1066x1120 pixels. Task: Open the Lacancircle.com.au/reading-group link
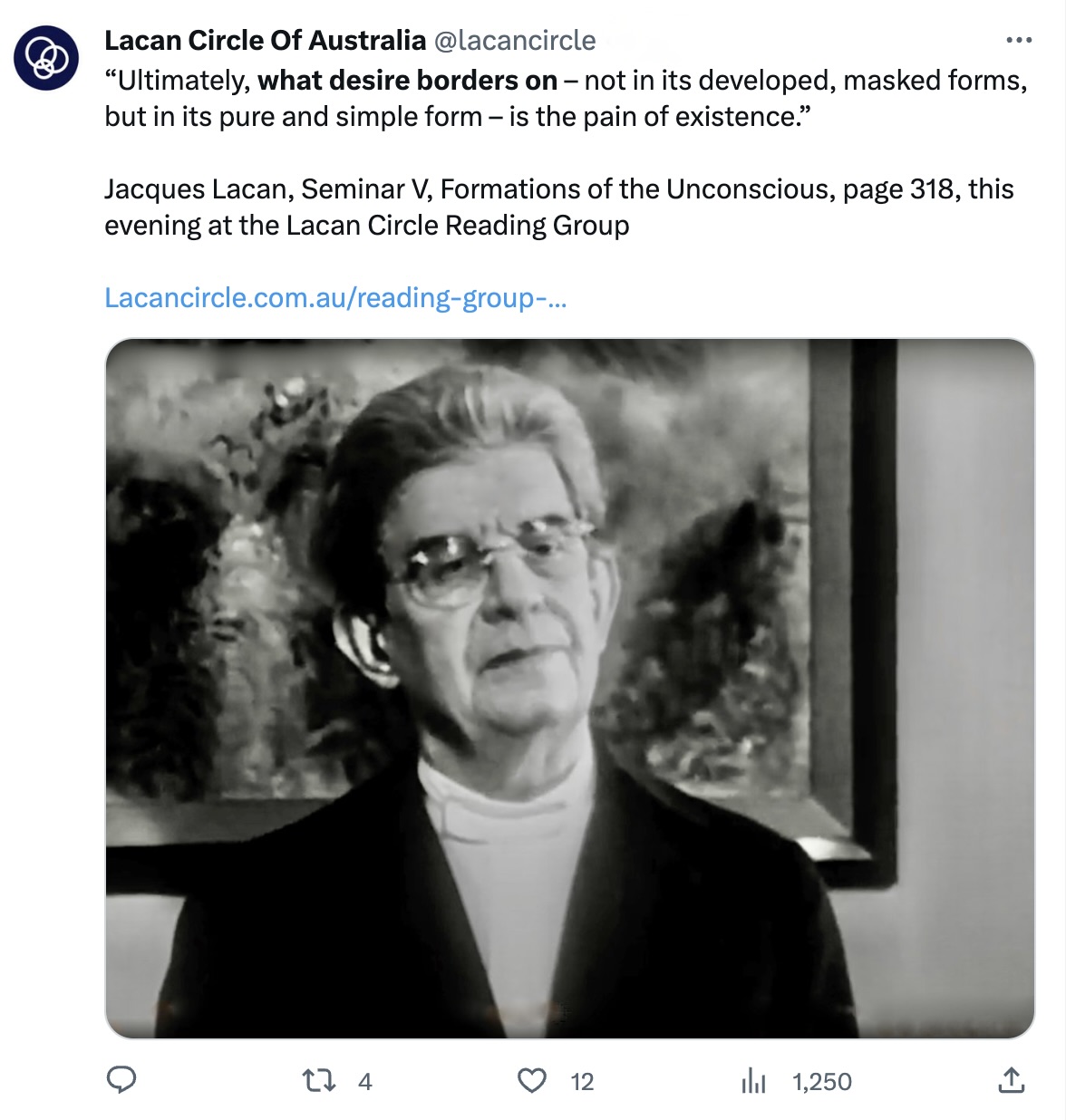(335, 298)
